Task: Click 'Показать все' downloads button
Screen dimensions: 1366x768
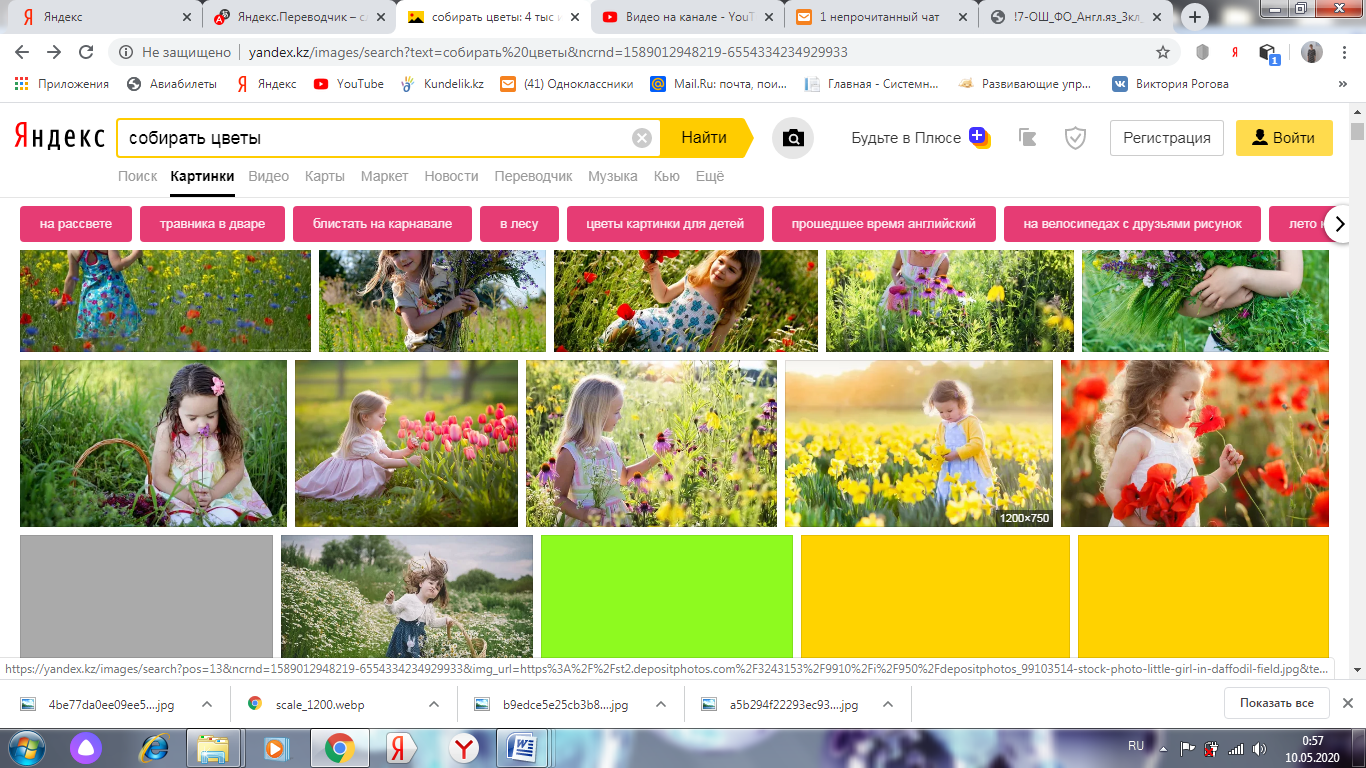Action: pyautogui.click(x=1277, y=703)
